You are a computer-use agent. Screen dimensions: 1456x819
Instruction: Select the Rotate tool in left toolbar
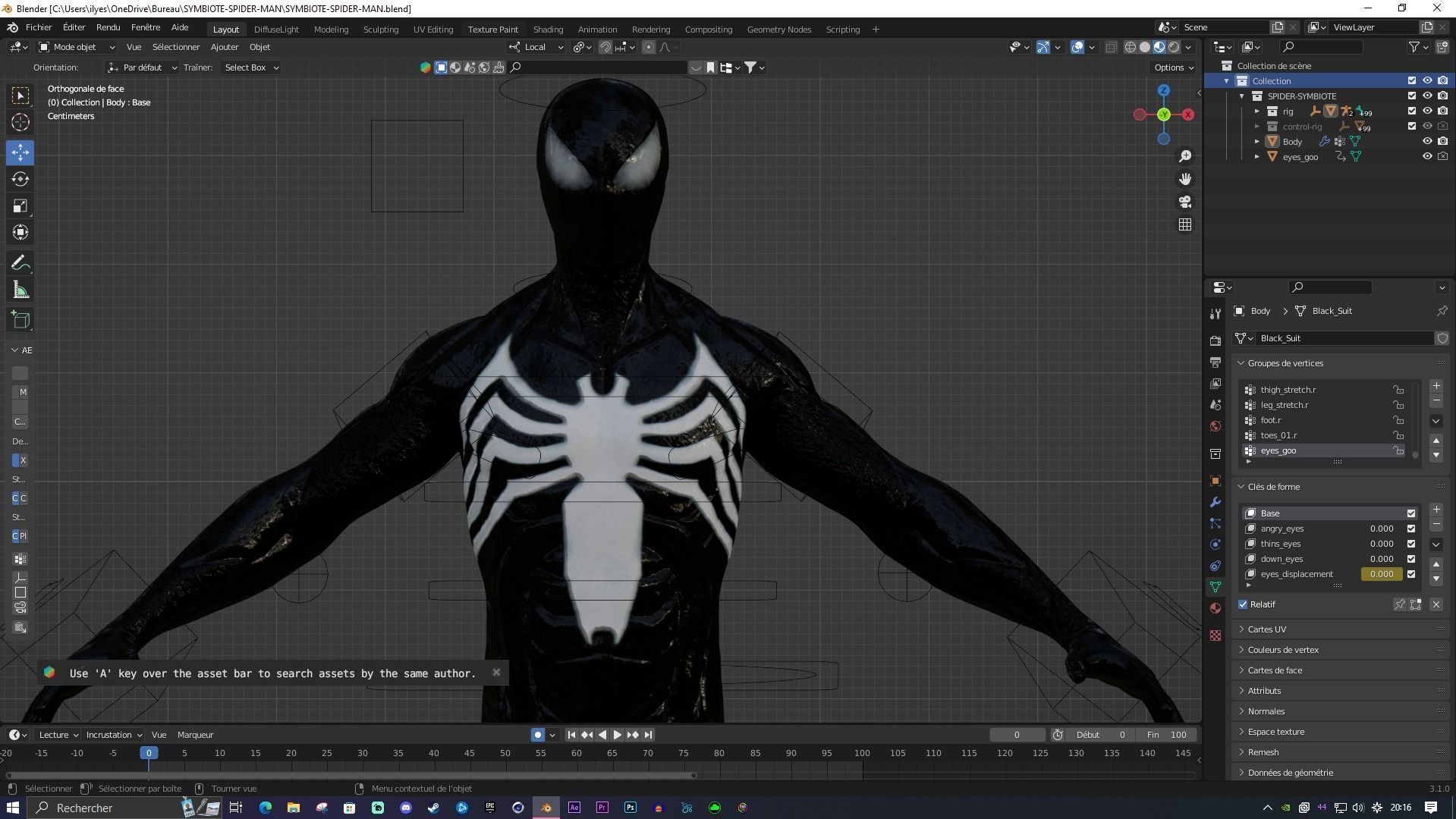click(20, 179)
